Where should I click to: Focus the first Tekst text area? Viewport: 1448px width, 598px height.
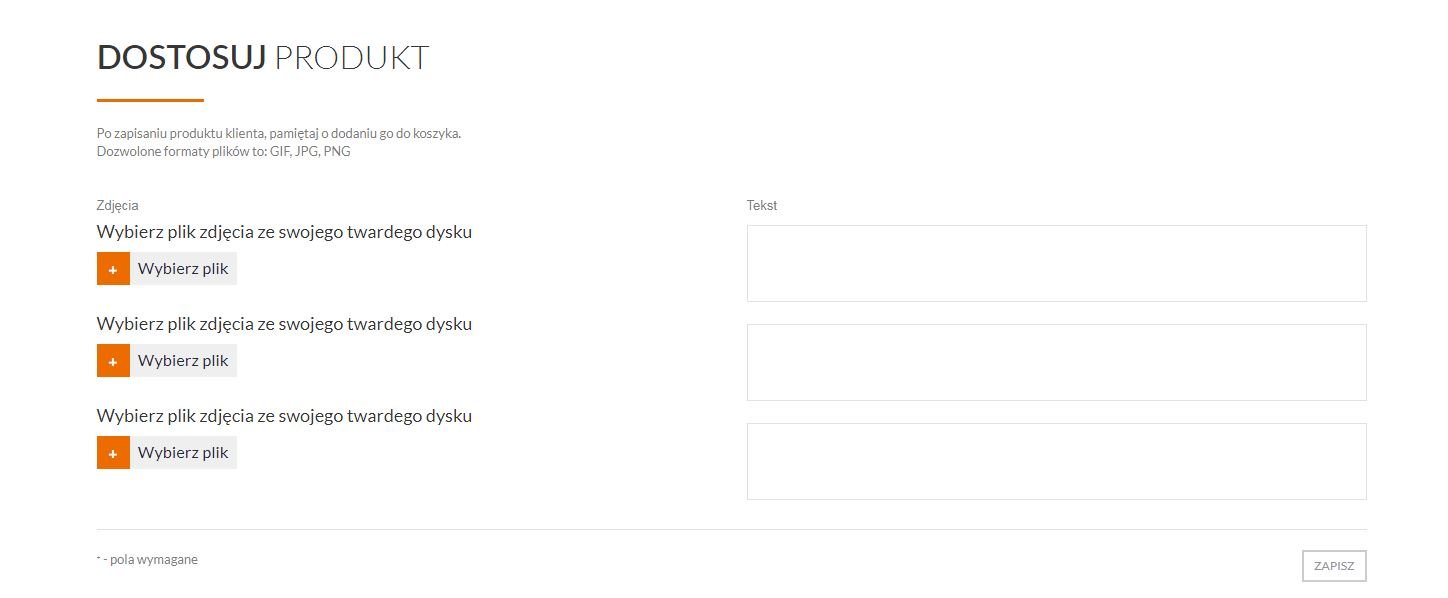(x=1056, y=263)
